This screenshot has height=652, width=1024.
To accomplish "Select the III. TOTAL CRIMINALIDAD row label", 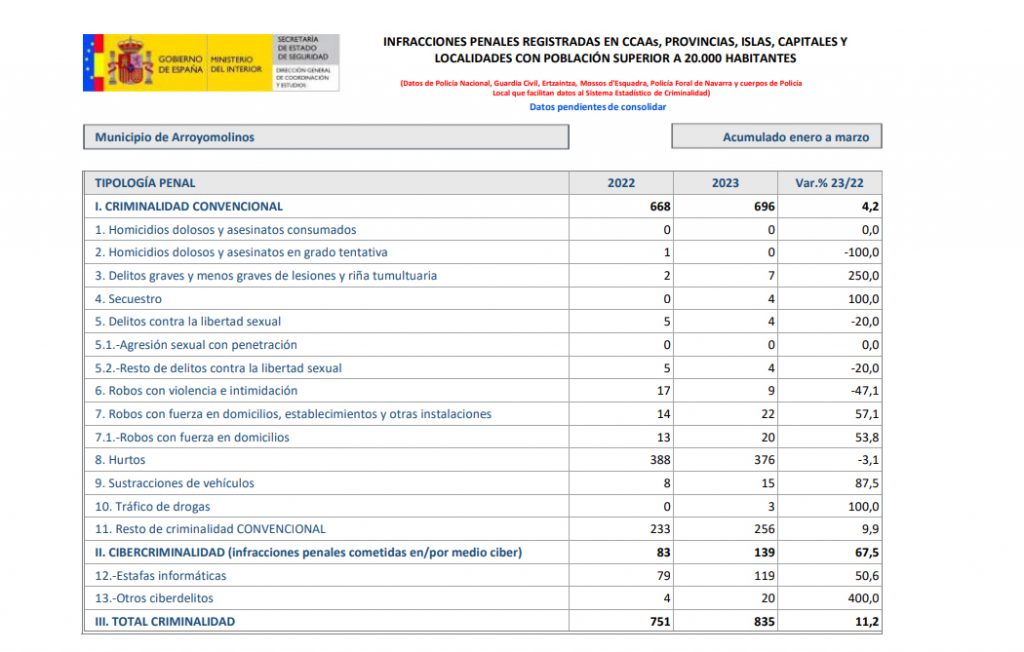I will pyautogui.click(x=165, y=621).
